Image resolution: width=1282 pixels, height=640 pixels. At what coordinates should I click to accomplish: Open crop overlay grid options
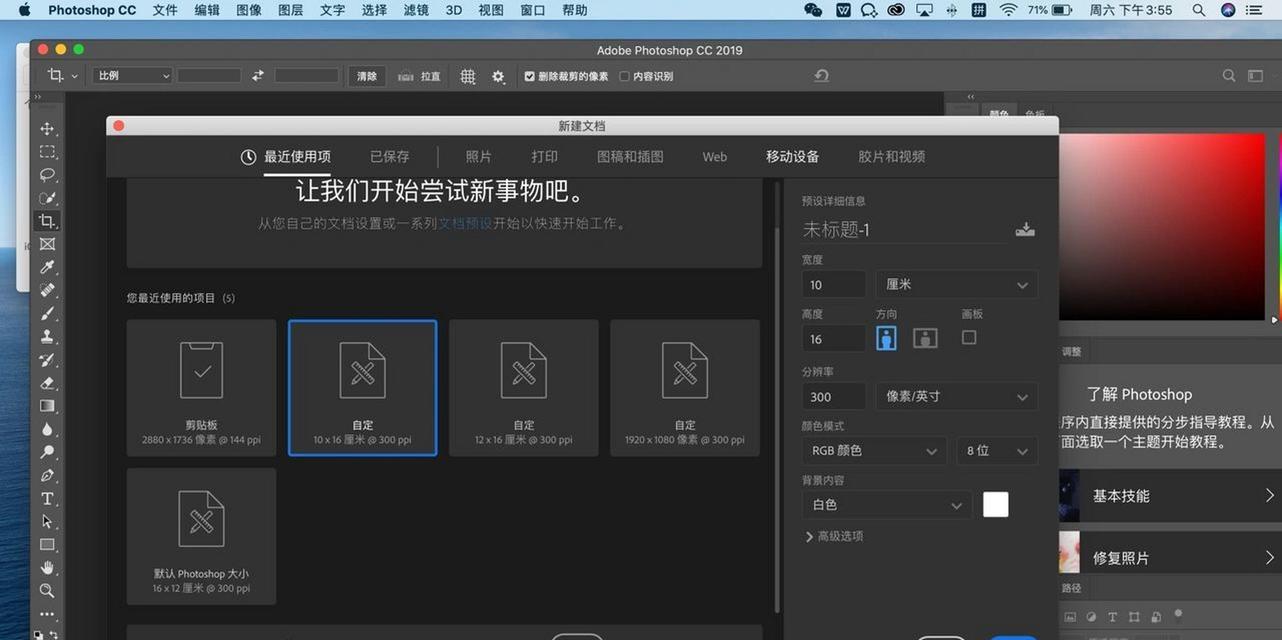(x=468, y=76)
